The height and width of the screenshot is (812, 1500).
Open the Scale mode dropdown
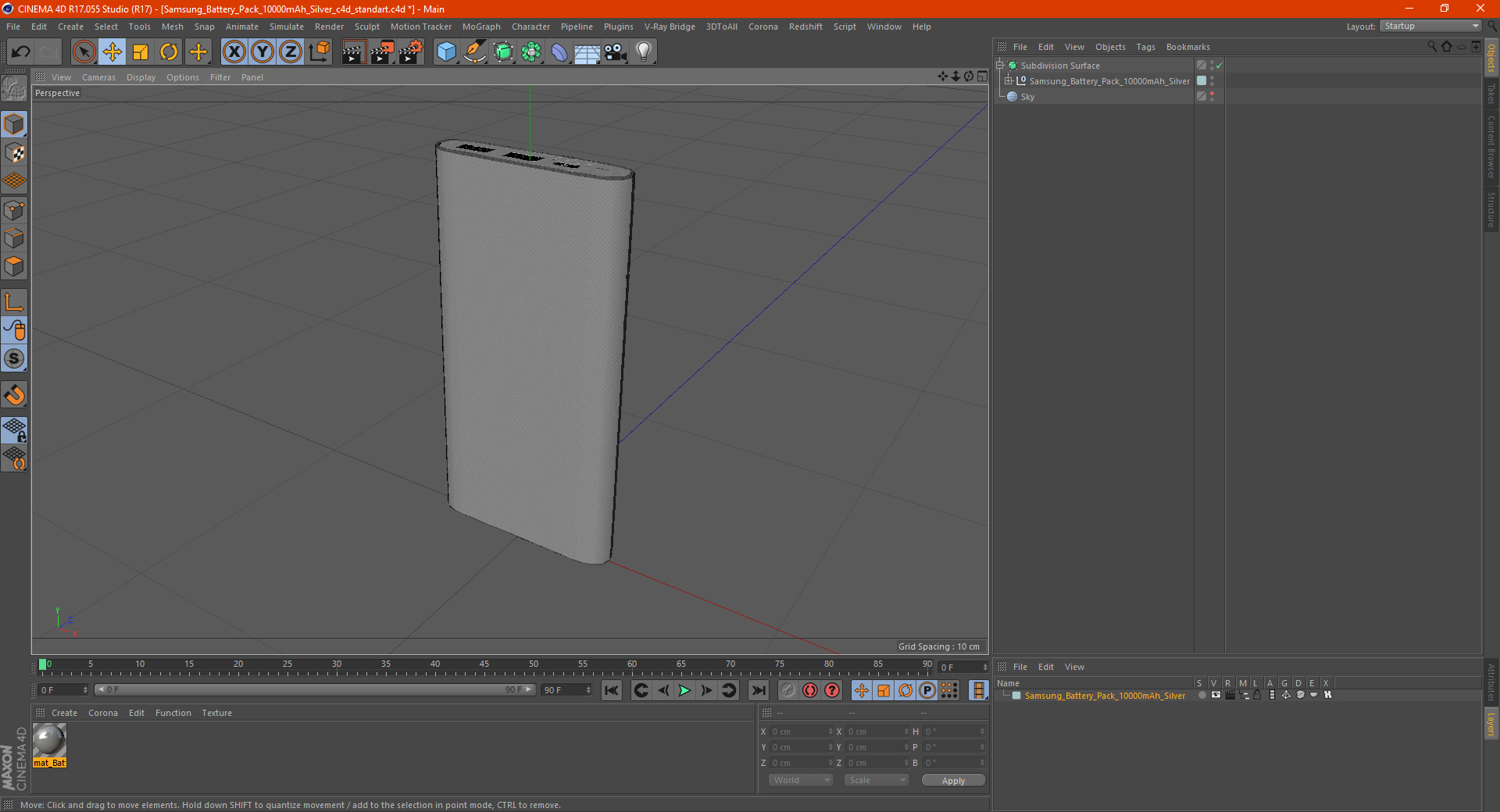[876, 780]
